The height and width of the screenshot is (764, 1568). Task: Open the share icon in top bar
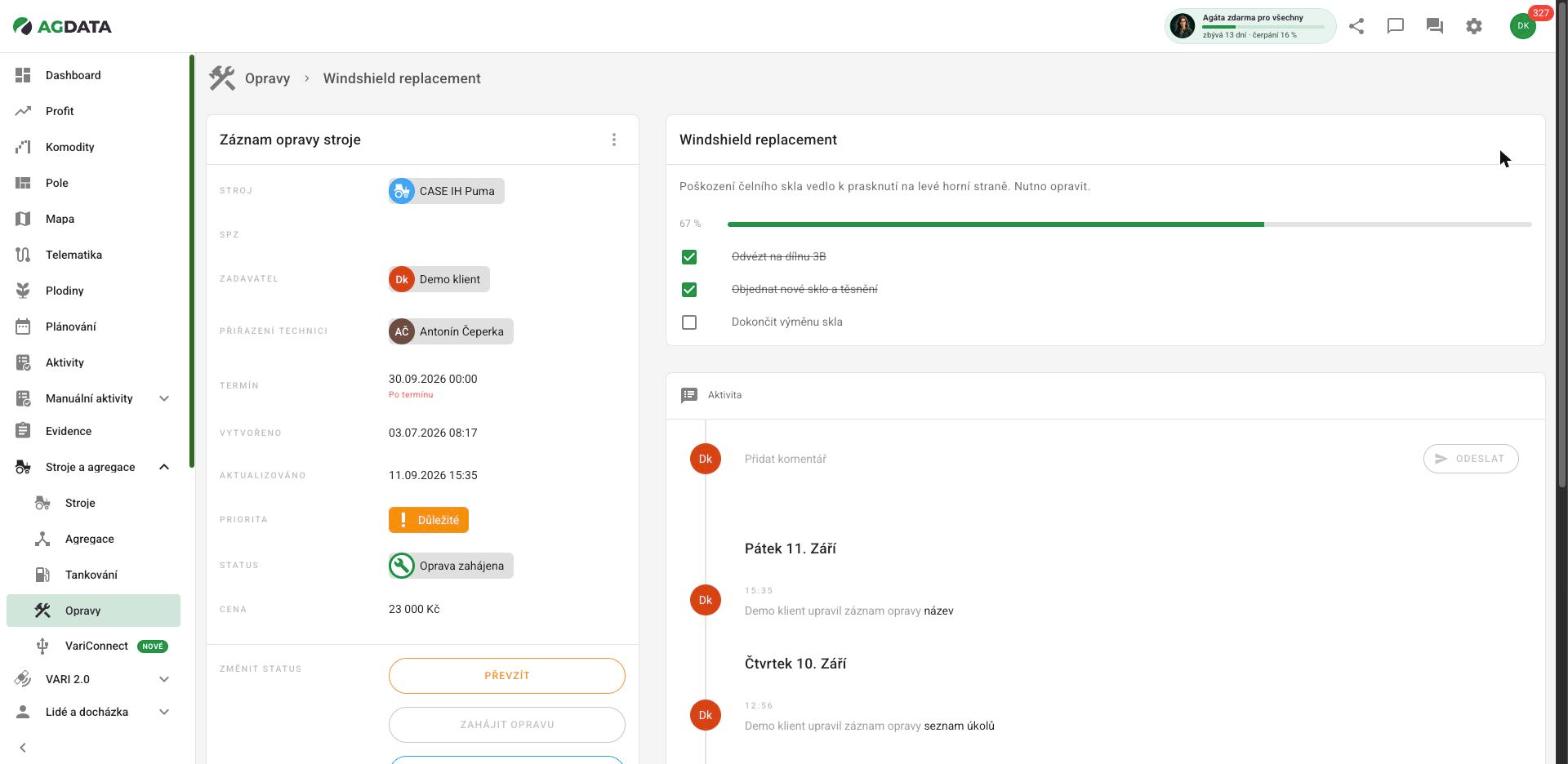[1356, 26]
